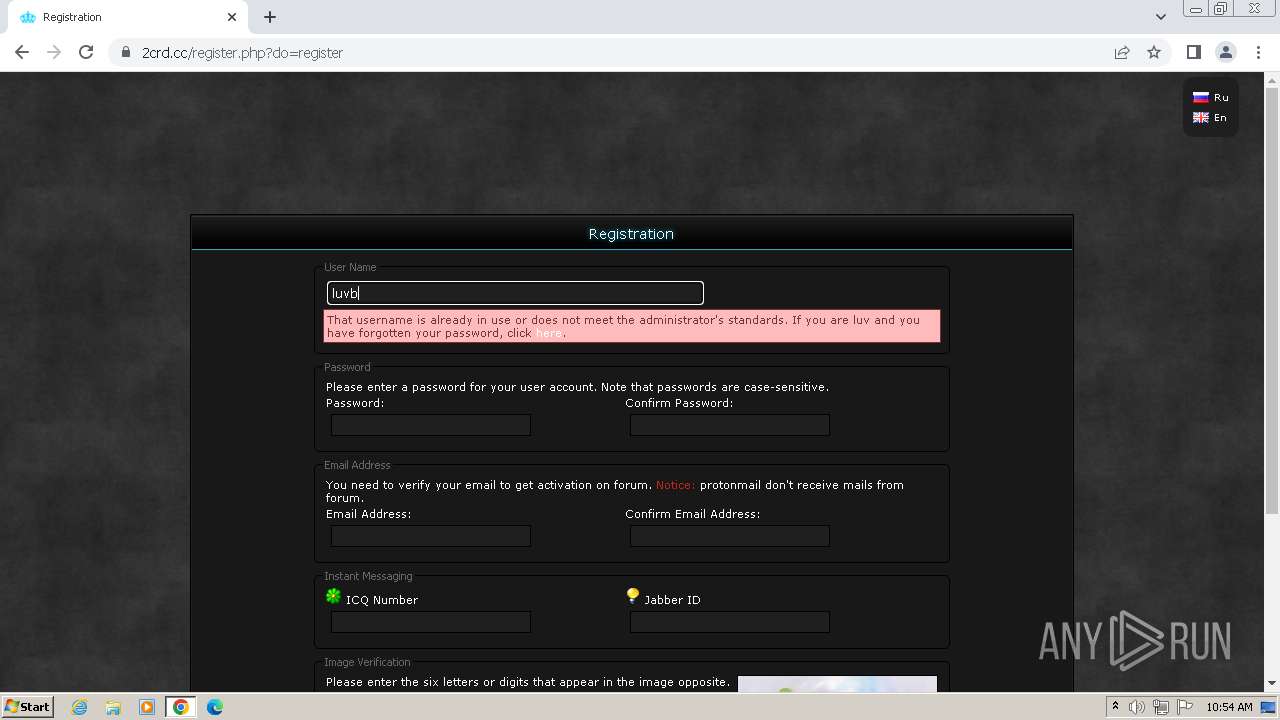This screenshot has width=1280, height=720.
Task: Follow the forgotten password 'here' link
Action: click(x=549, y=333)
